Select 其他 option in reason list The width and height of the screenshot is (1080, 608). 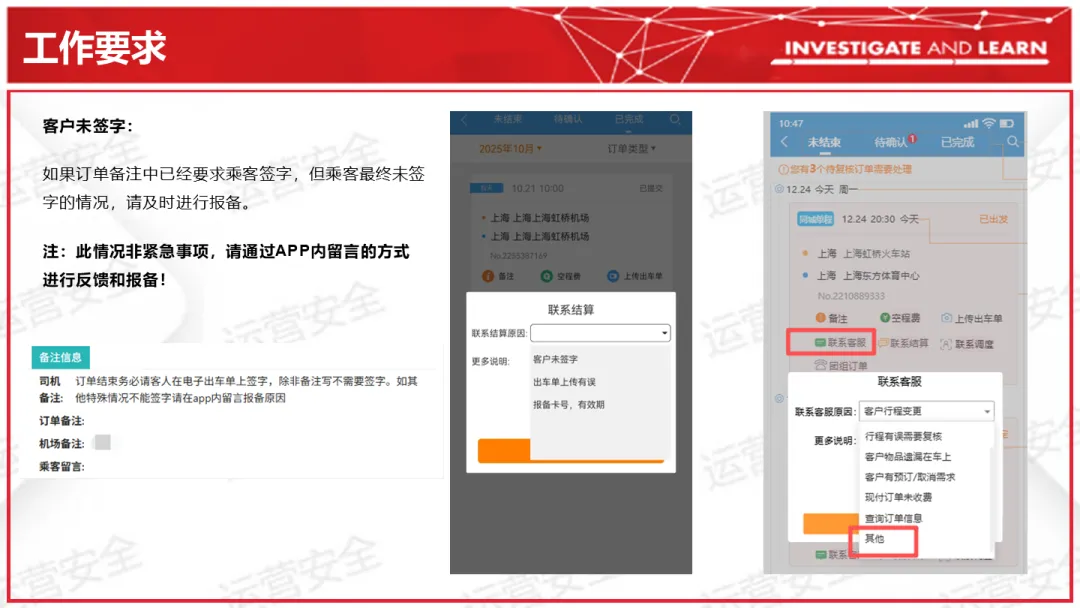pyautogui.click(x=875, y=539)
